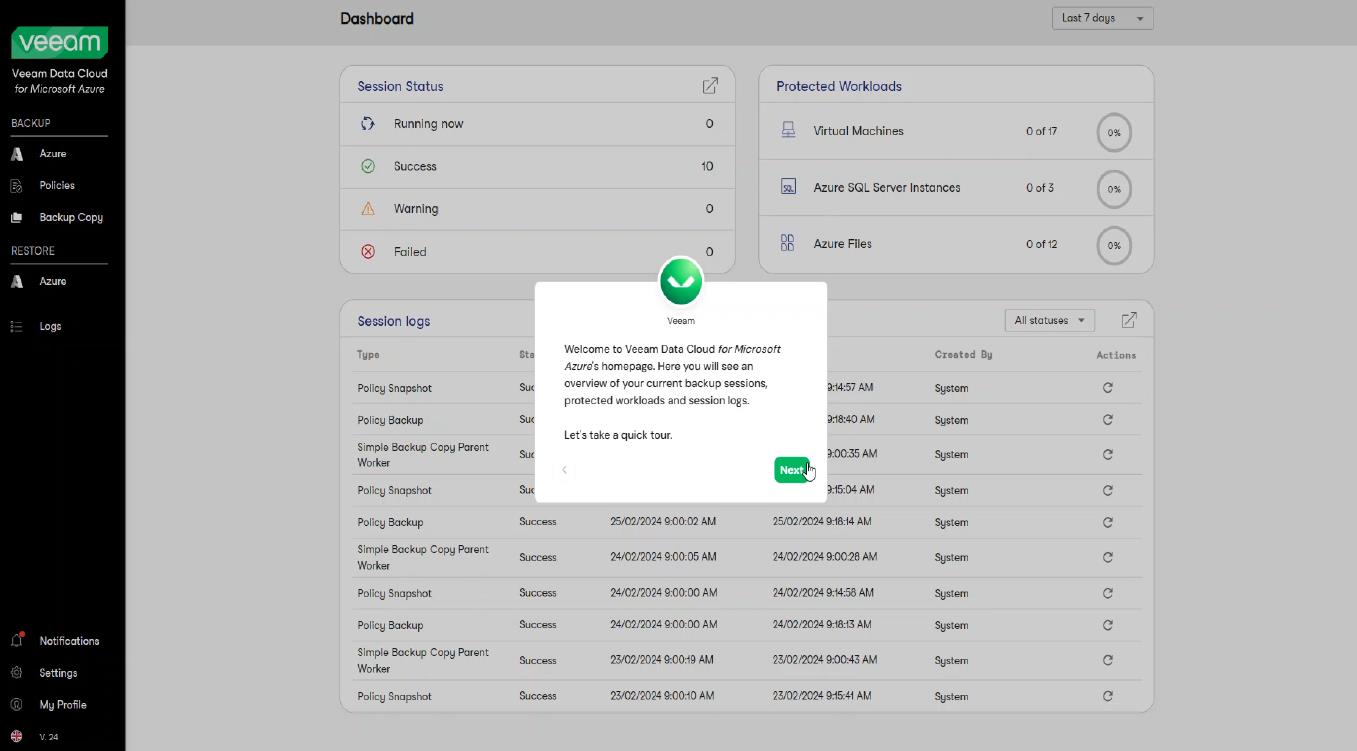Open the All statuses filter dropdown
The image size is (1357, 751).
tap(1049, 320)
